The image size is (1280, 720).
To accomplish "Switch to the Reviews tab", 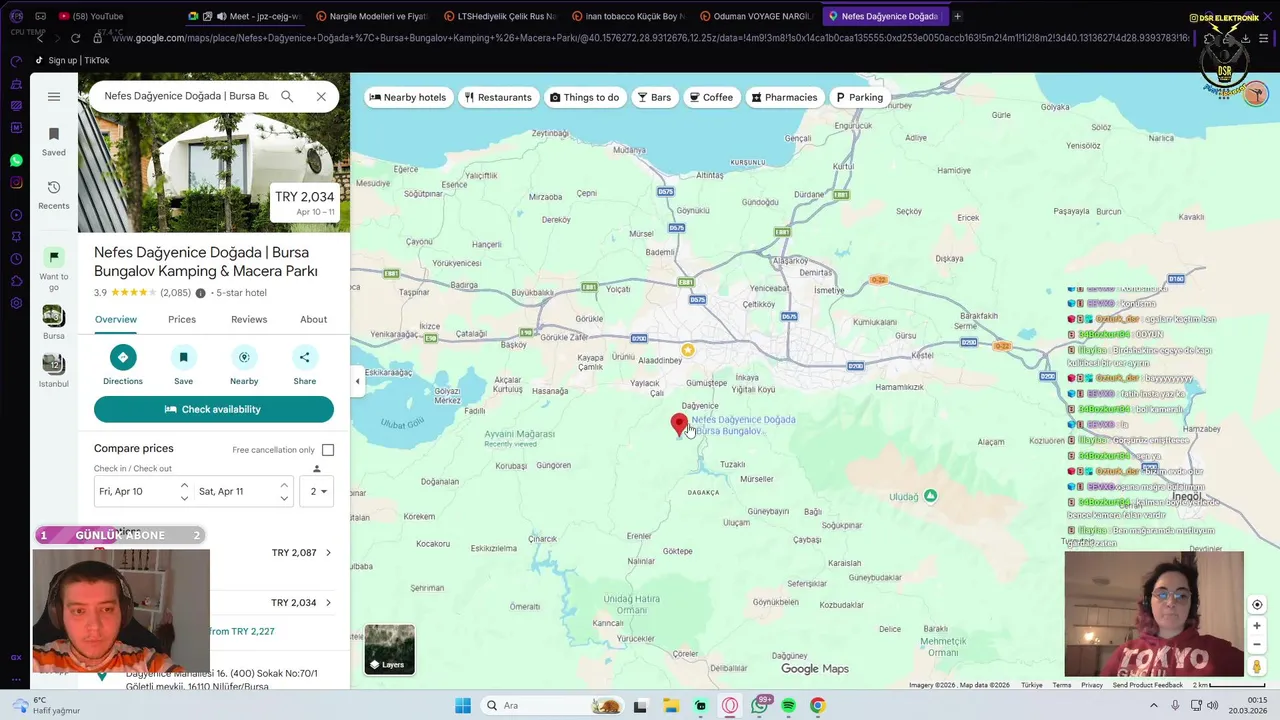I will coord(249,320).
